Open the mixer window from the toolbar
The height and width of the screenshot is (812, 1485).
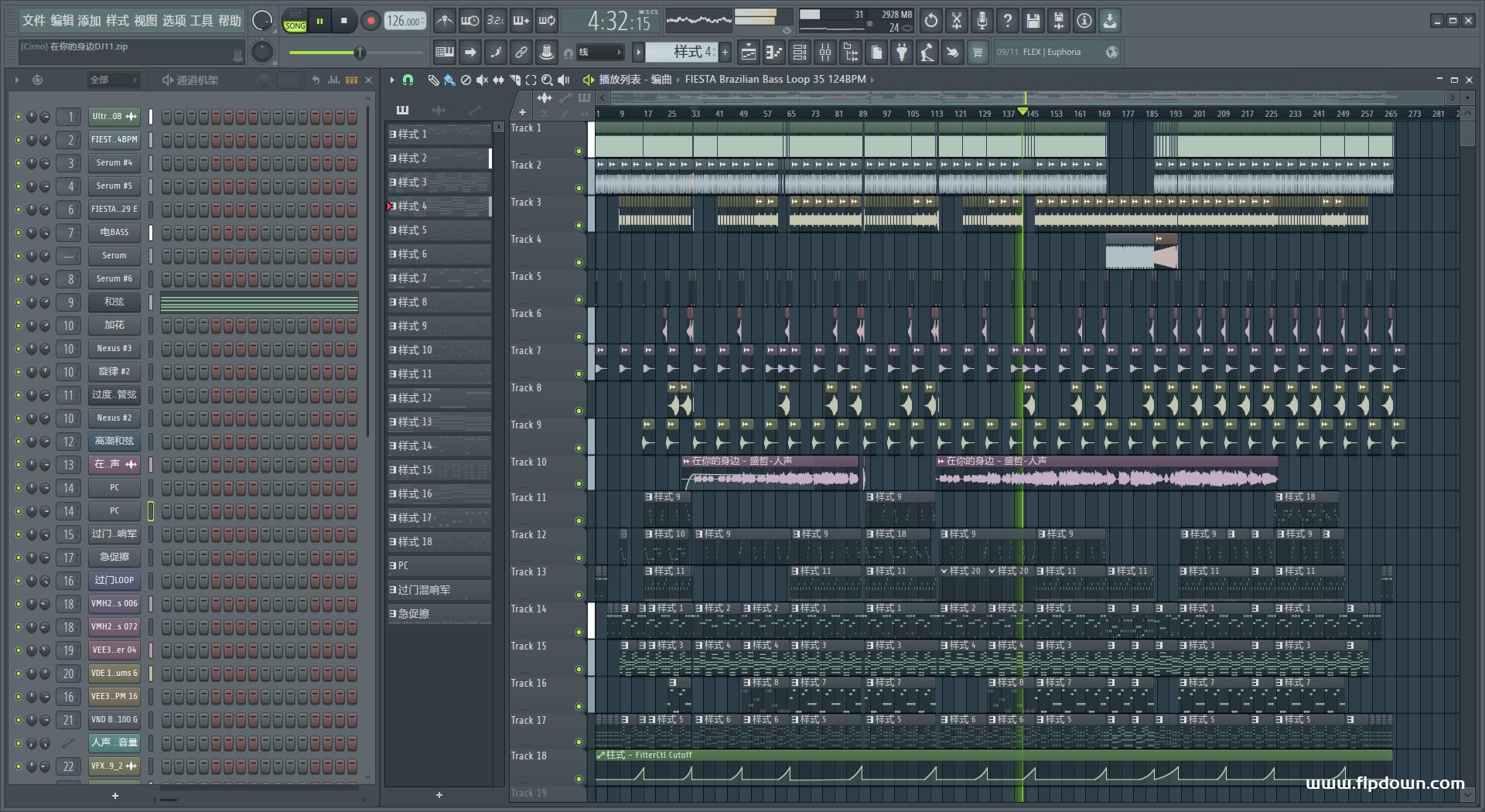click(825, 53)
